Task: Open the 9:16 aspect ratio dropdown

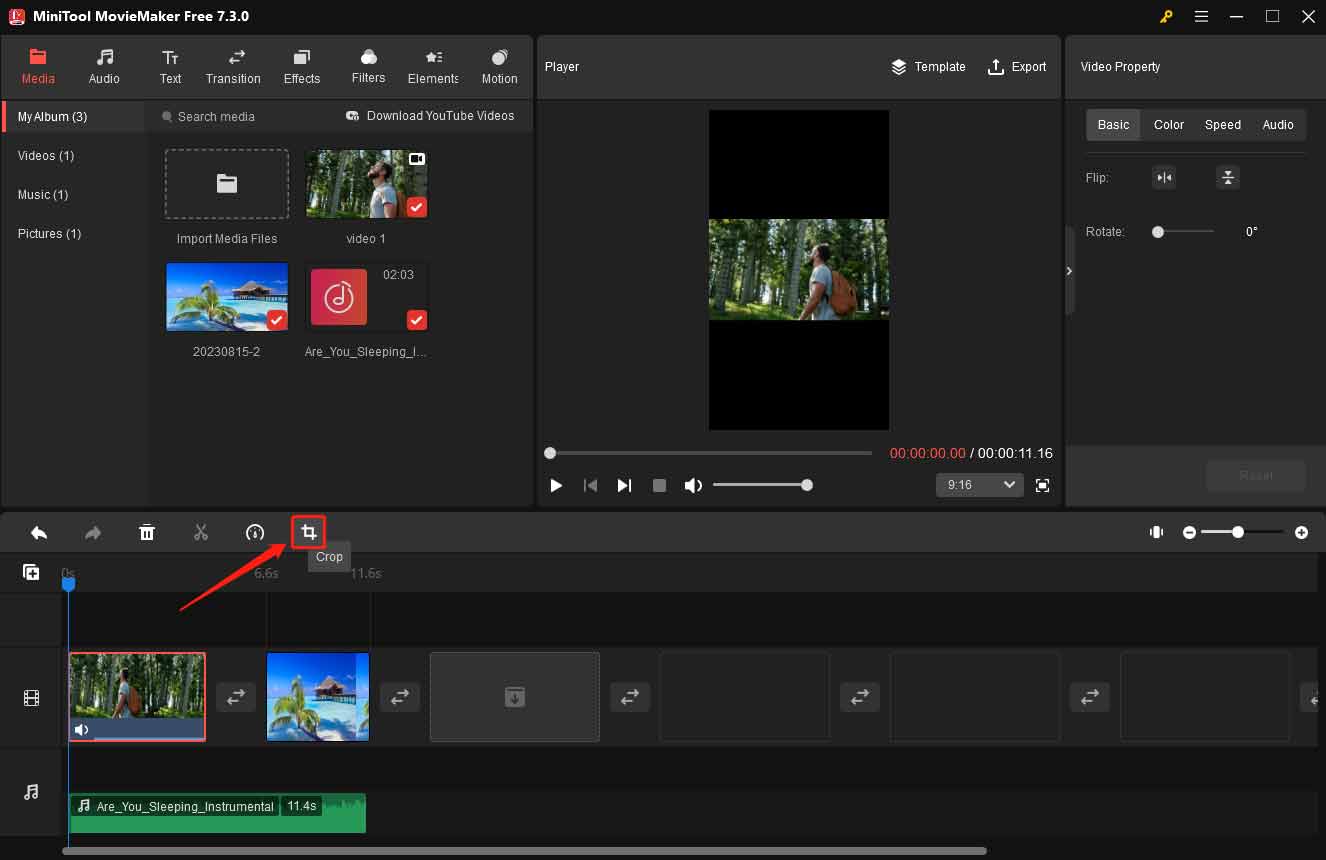Action: pos(980,485)
